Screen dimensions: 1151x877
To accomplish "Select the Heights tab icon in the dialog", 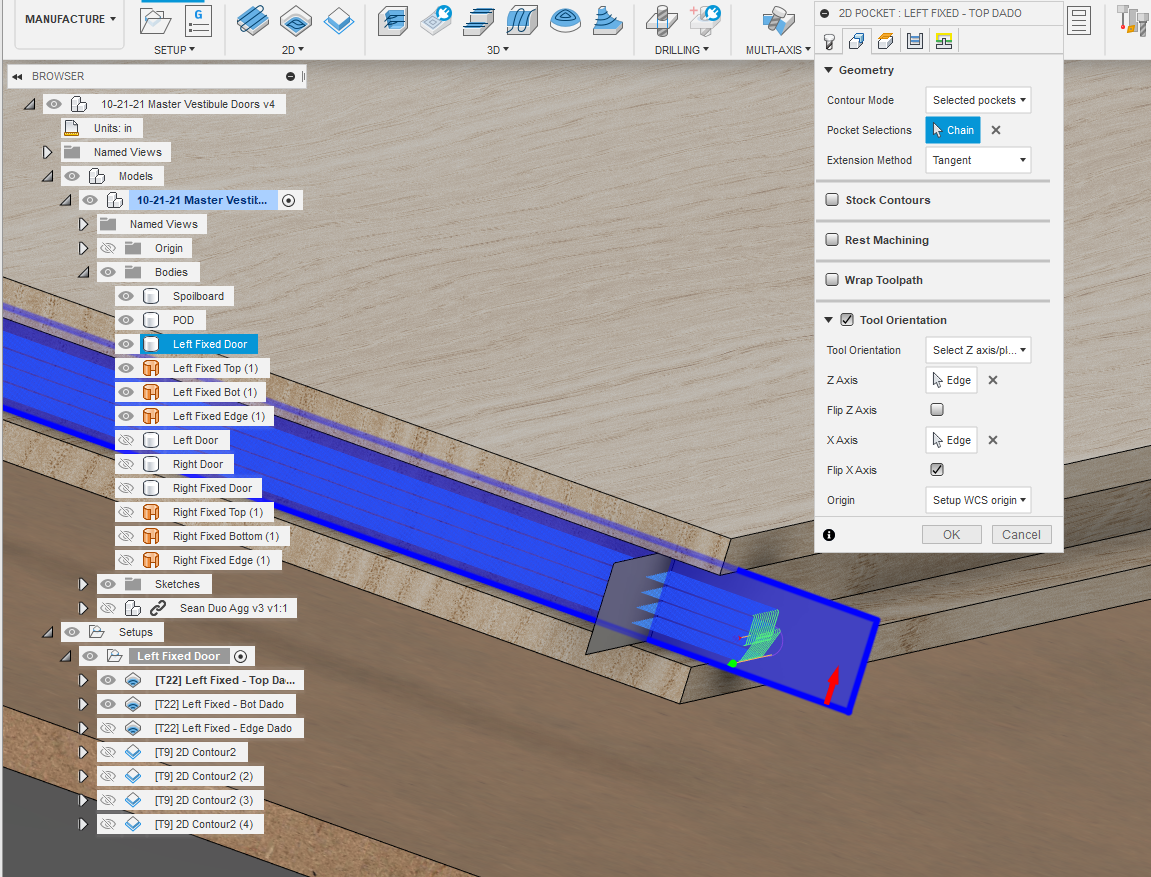I will [884, 41].
